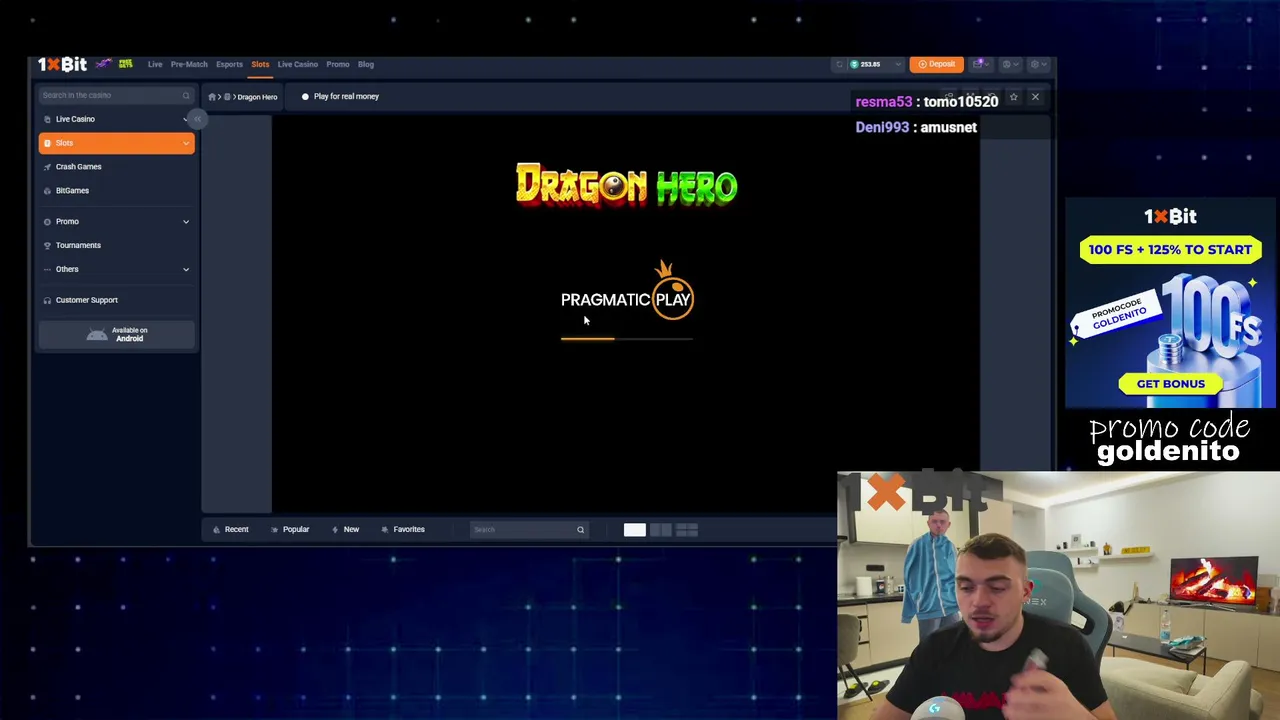1280x720 pixels.
Task: Open the 1xBit logo home link
Action: point(62,64)
